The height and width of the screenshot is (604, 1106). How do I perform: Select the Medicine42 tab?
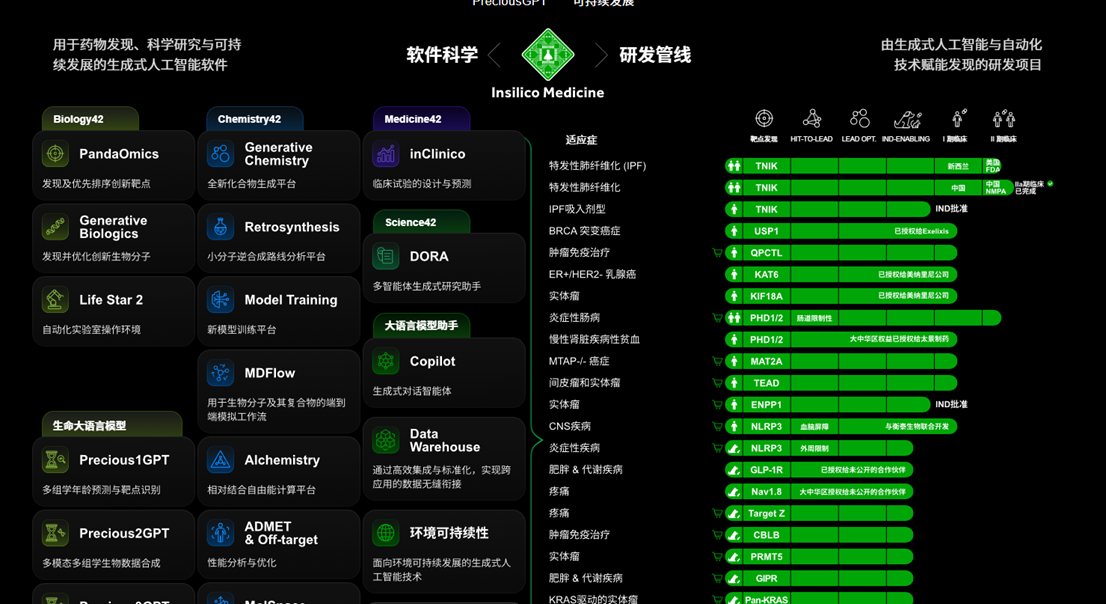coord(421,119)
